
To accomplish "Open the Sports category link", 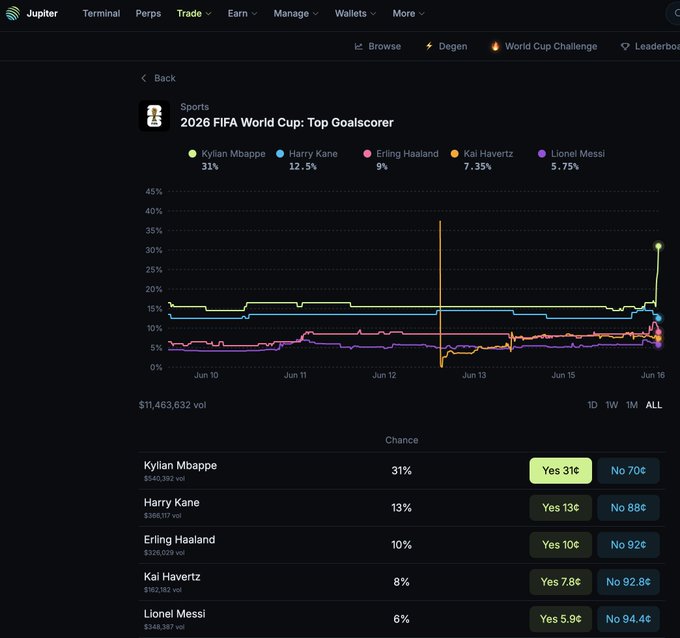I will coord(194,107).
